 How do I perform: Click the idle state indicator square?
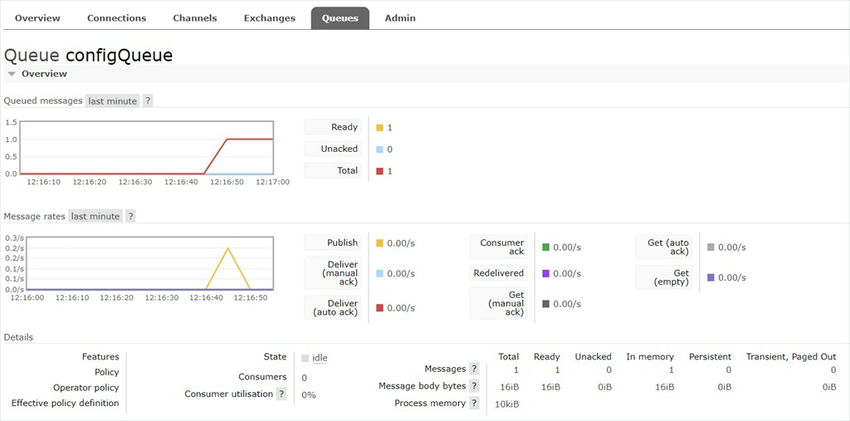[305, 357]
